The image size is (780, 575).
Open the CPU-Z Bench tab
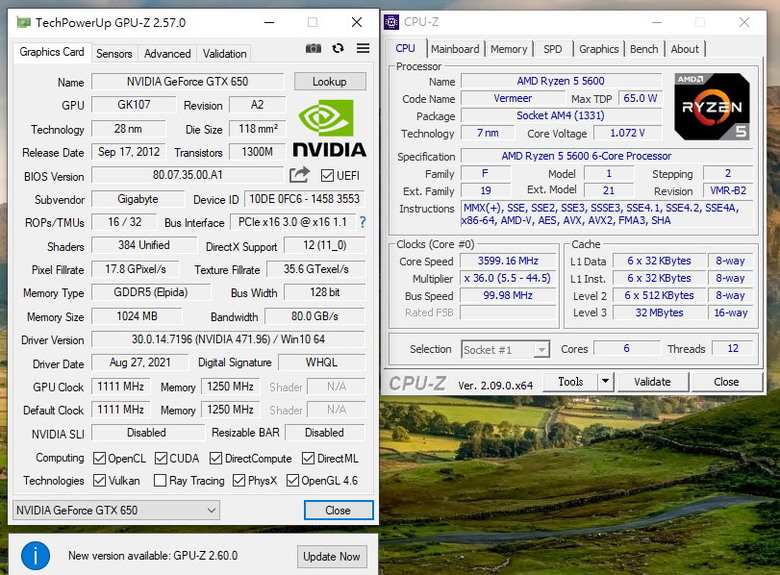pyautogui.click(x=644, y=49)
